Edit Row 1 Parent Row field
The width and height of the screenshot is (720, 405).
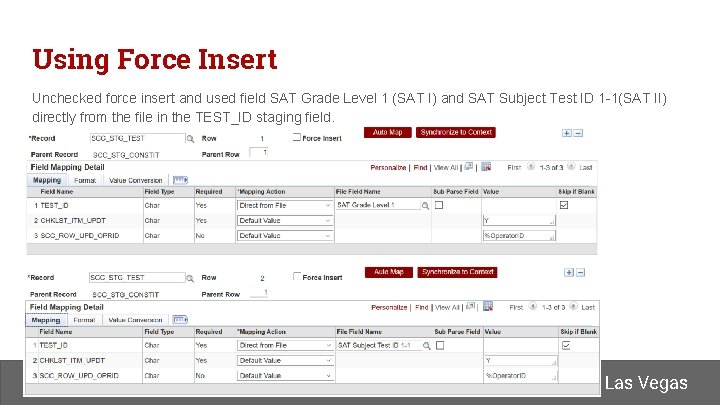259,153
